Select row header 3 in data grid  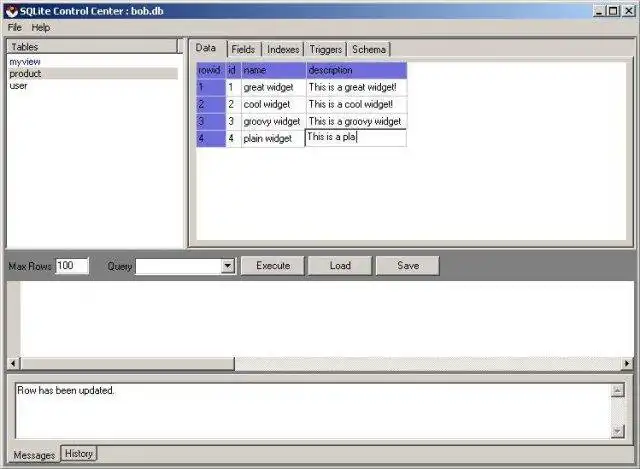(x=211, y=122)
